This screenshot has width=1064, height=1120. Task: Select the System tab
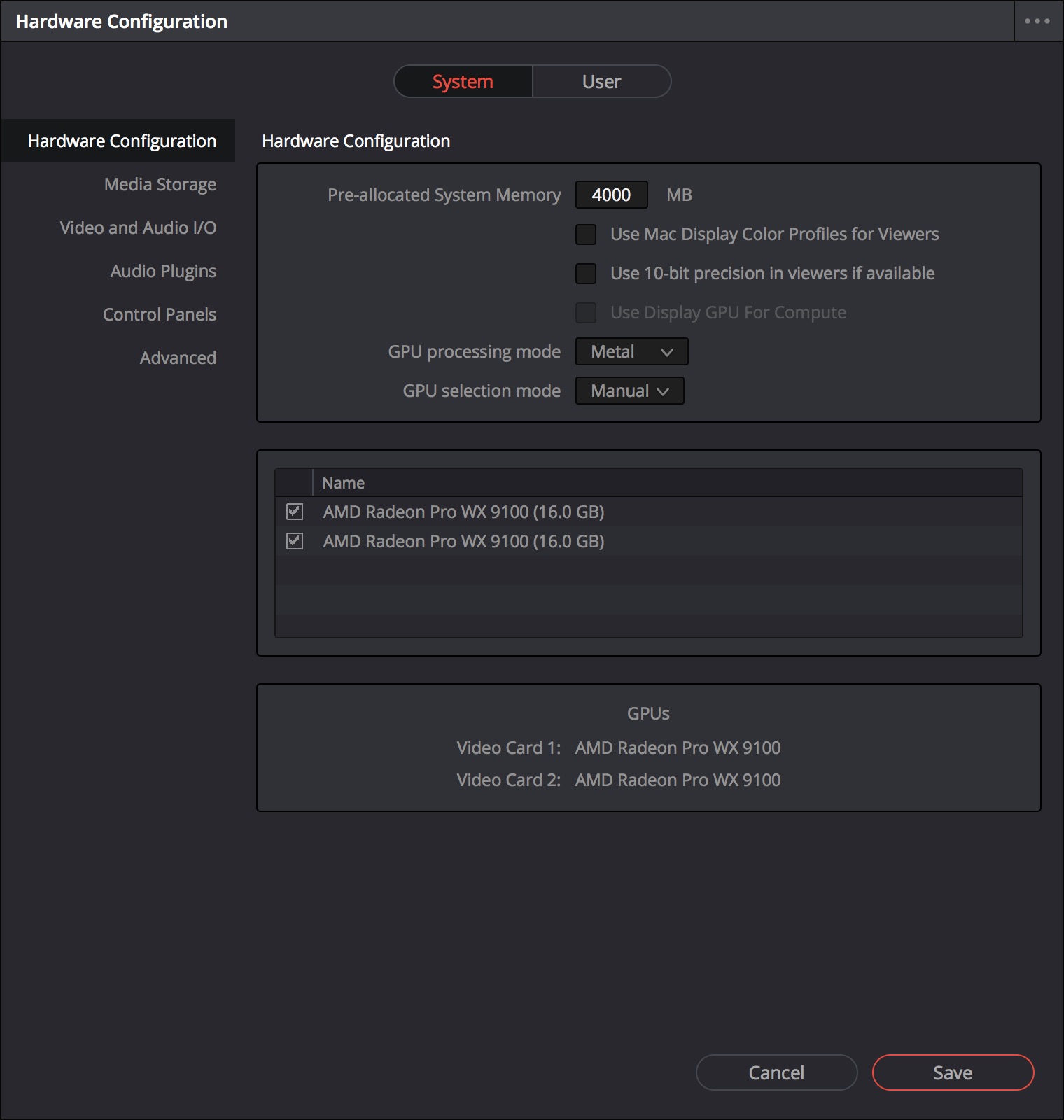463,82
